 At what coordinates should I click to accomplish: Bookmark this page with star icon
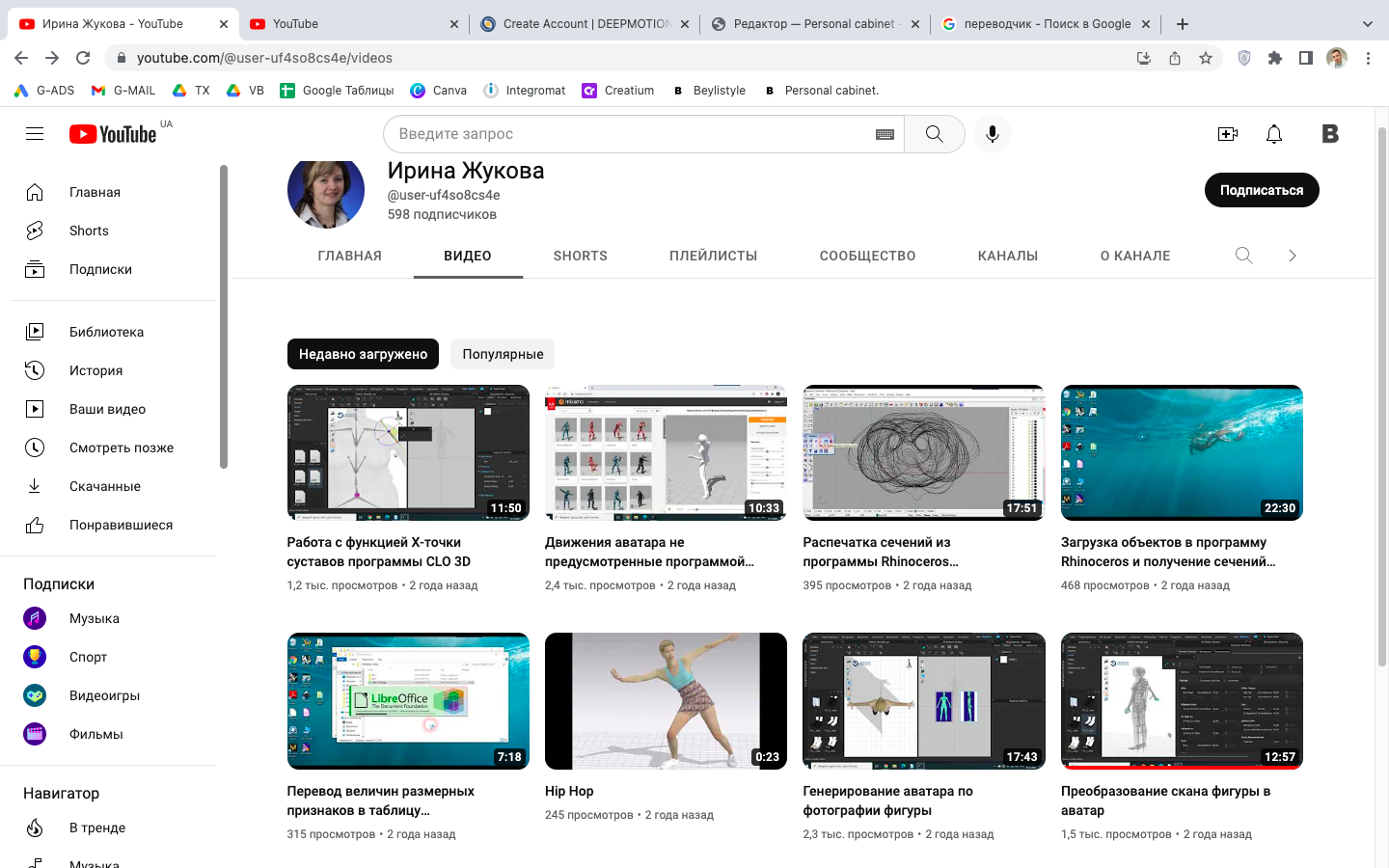point(1206,58)
